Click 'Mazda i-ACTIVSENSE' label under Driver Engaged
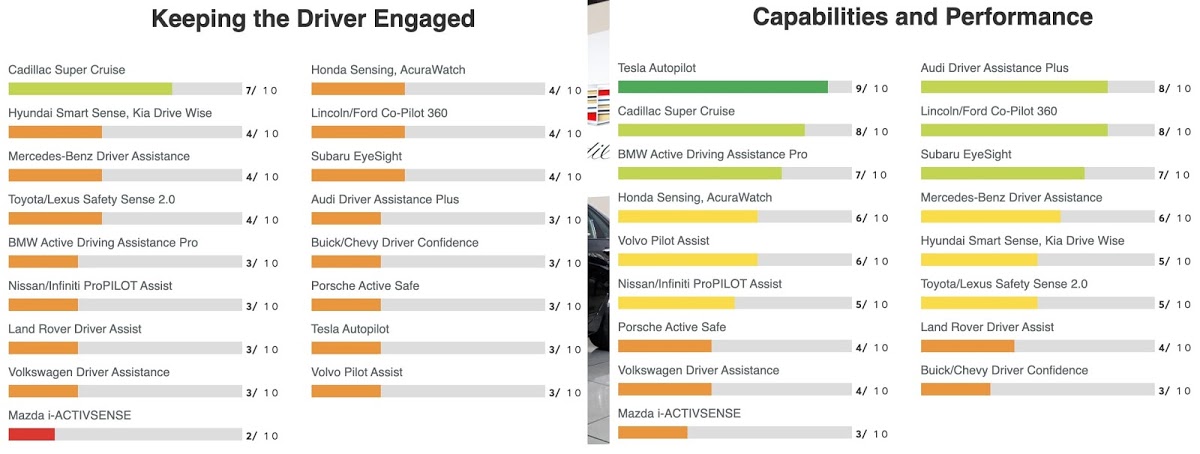 click(70, 415)
